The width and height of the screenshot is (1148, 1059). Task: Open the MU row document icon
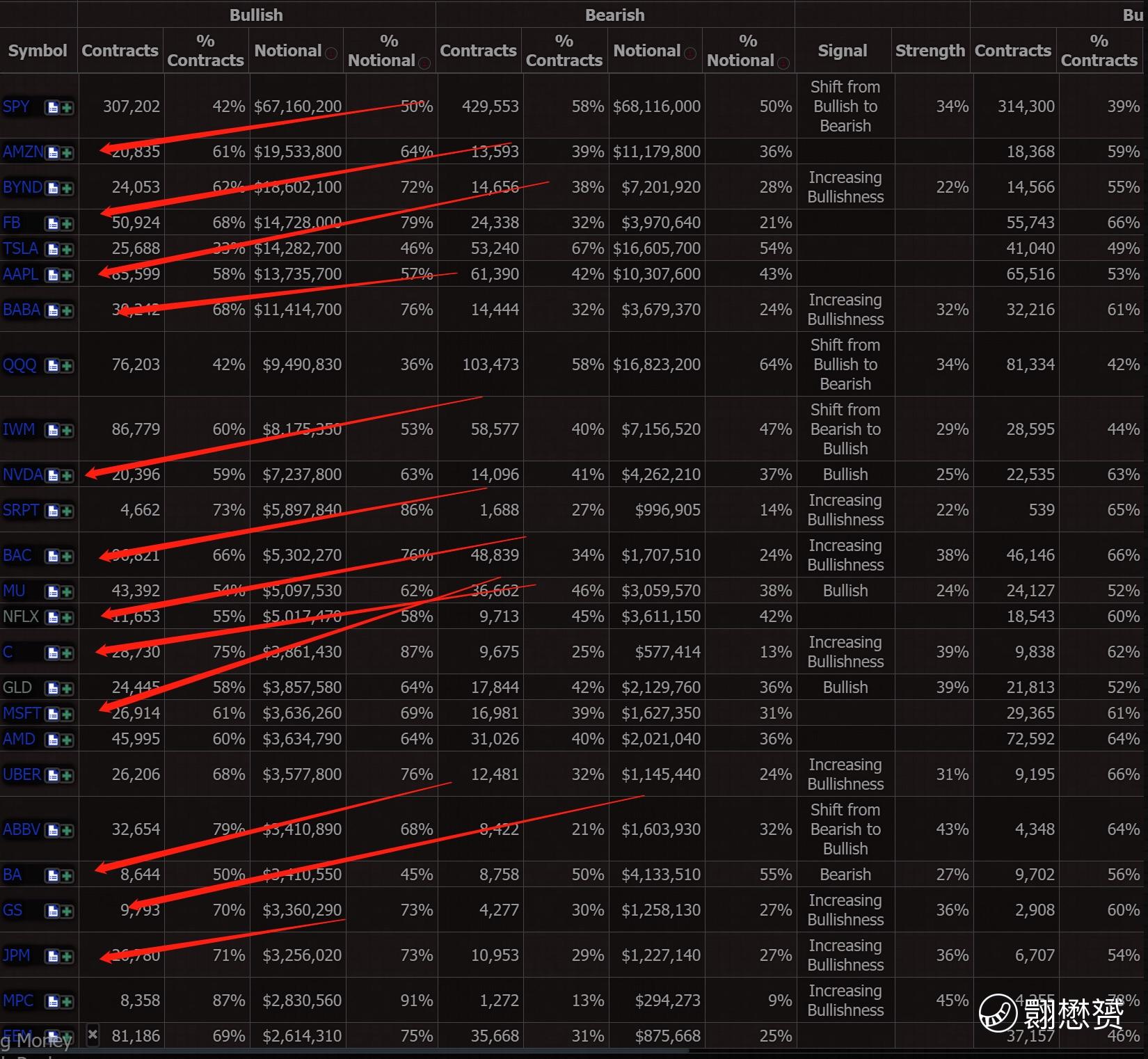click(52, 591)
